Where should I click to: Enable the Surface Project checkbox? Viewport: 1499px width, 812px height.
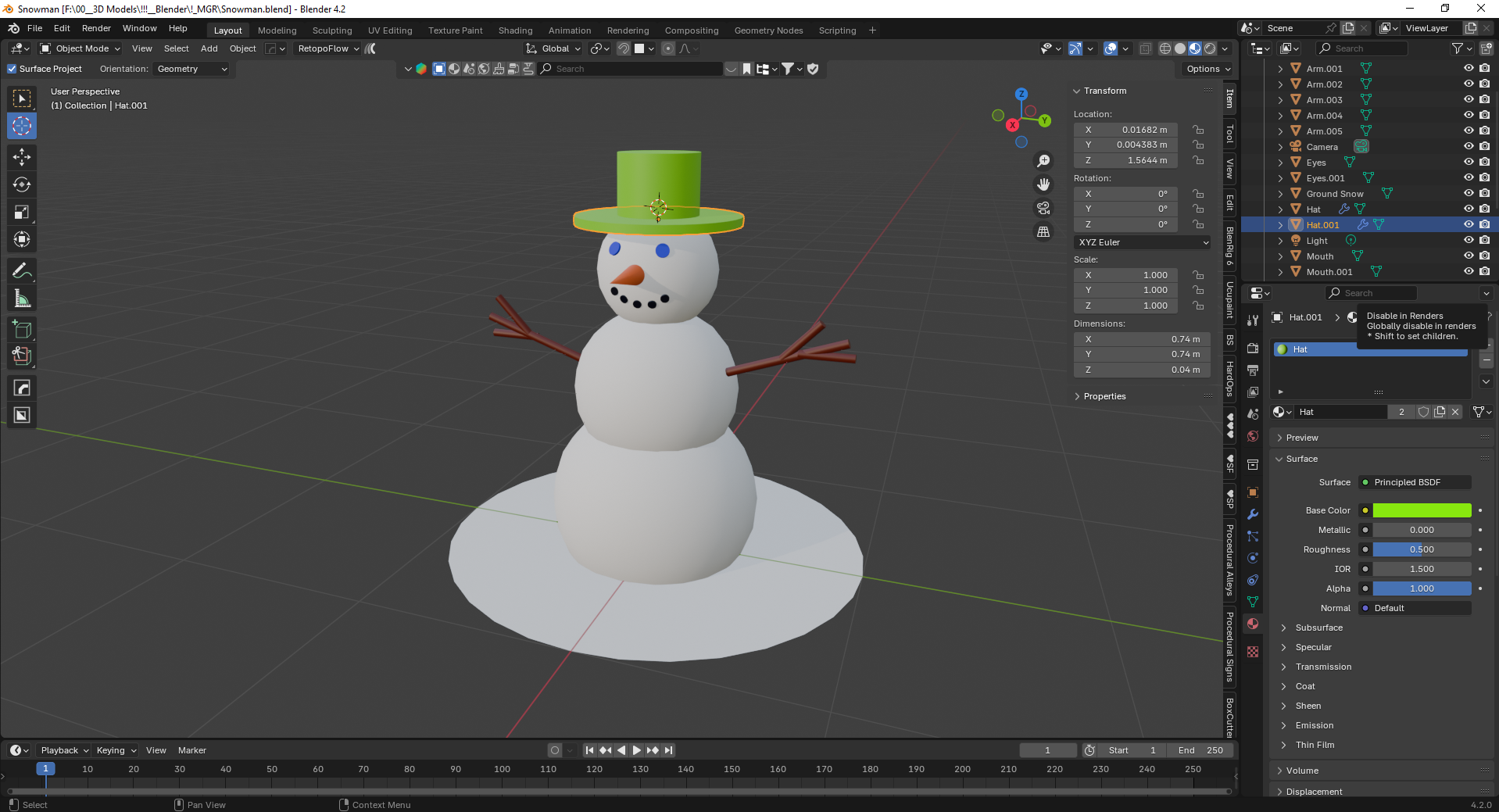(x=12, y=69)
